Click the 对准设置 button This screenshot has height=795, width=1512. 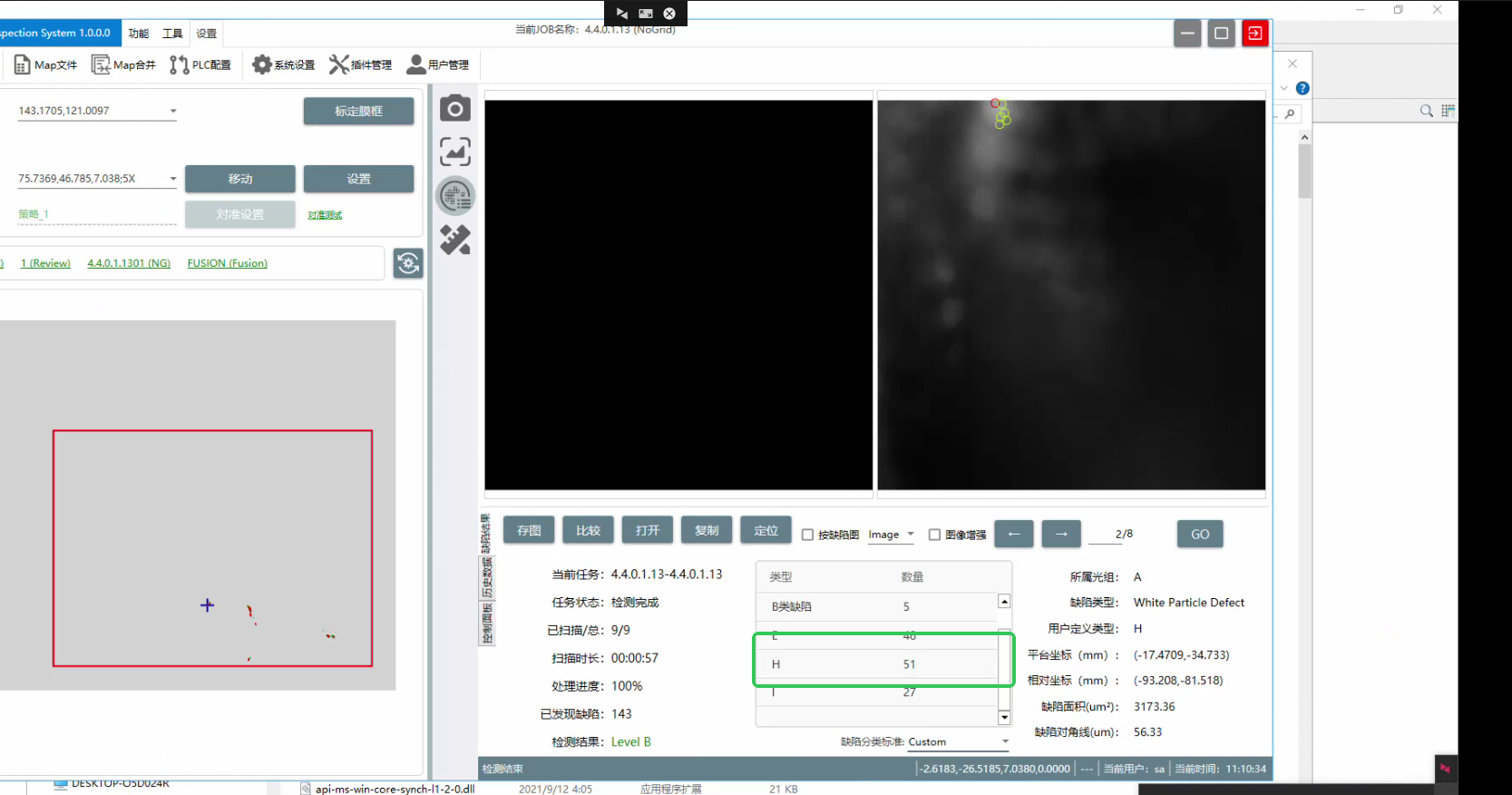240,214
